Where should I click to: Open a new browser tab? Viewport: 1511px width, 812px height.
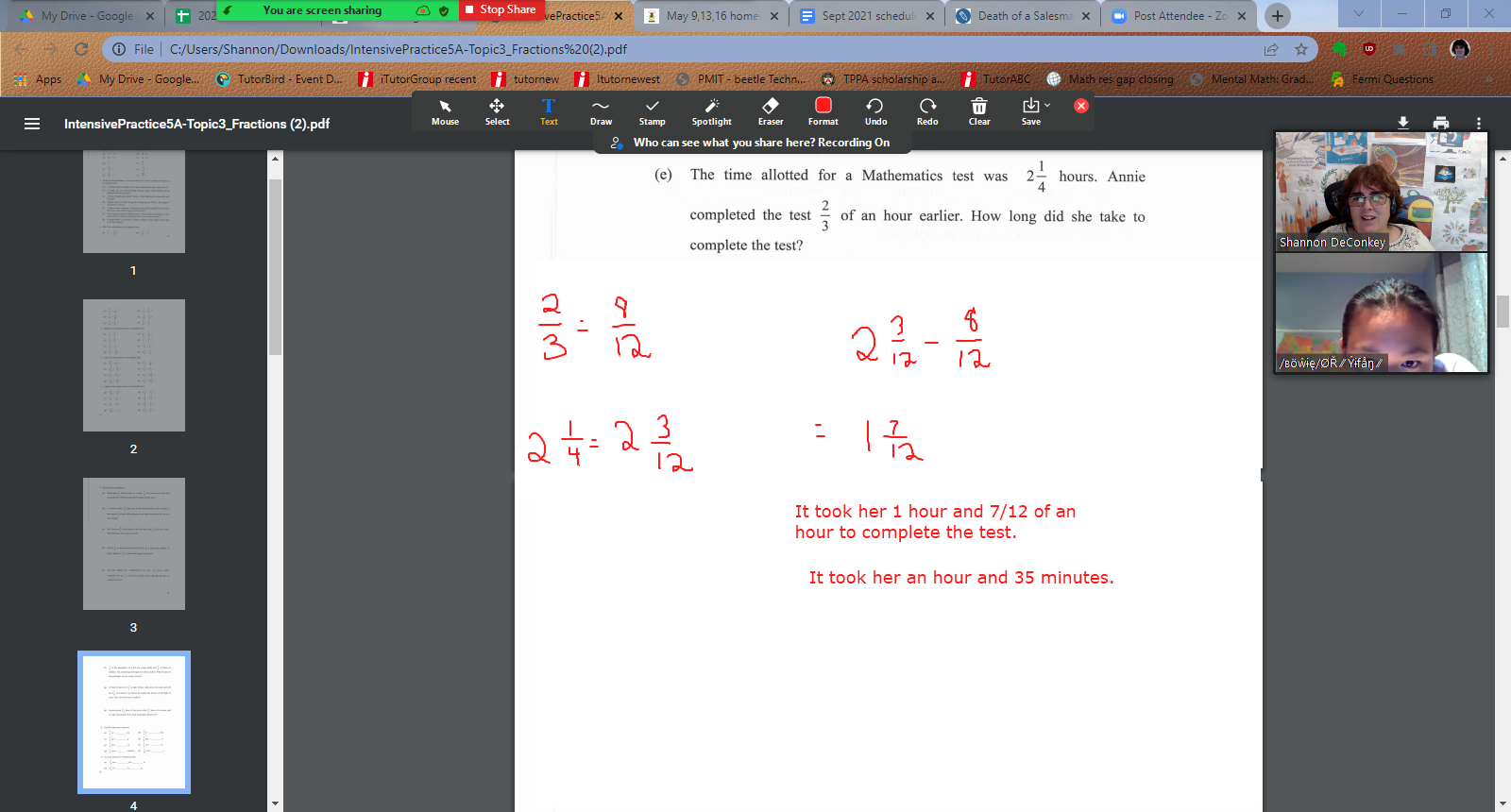[1278, 15]
